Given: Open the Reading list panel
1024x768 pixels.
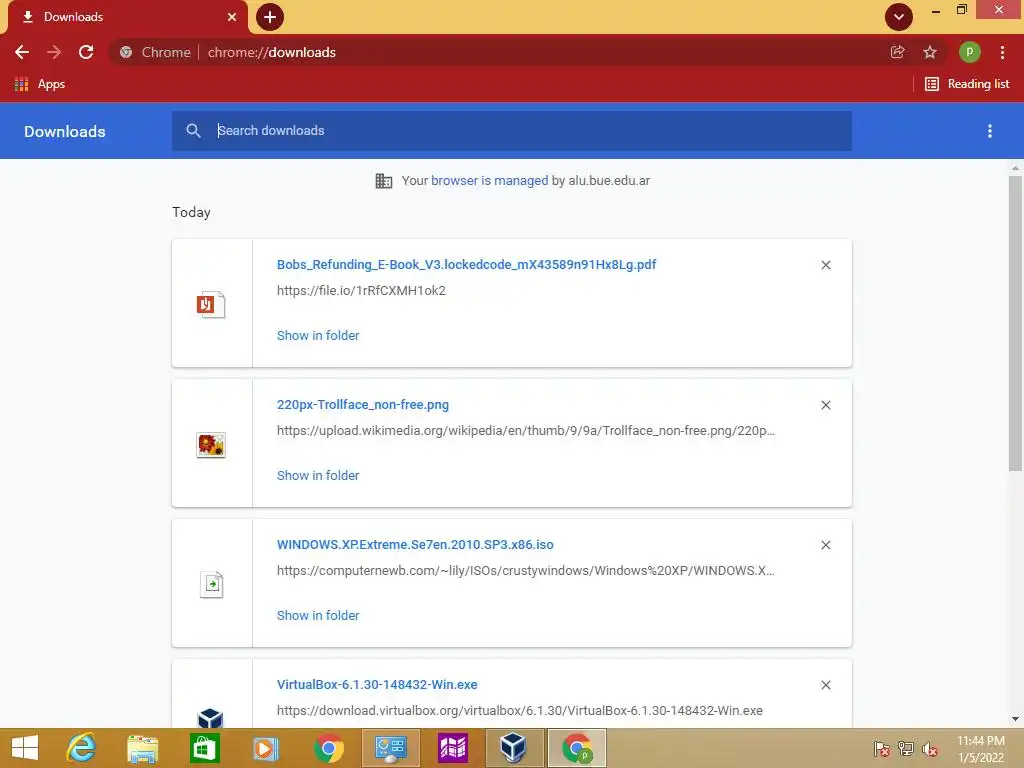Looking at the screenshot, I should 967,84.
